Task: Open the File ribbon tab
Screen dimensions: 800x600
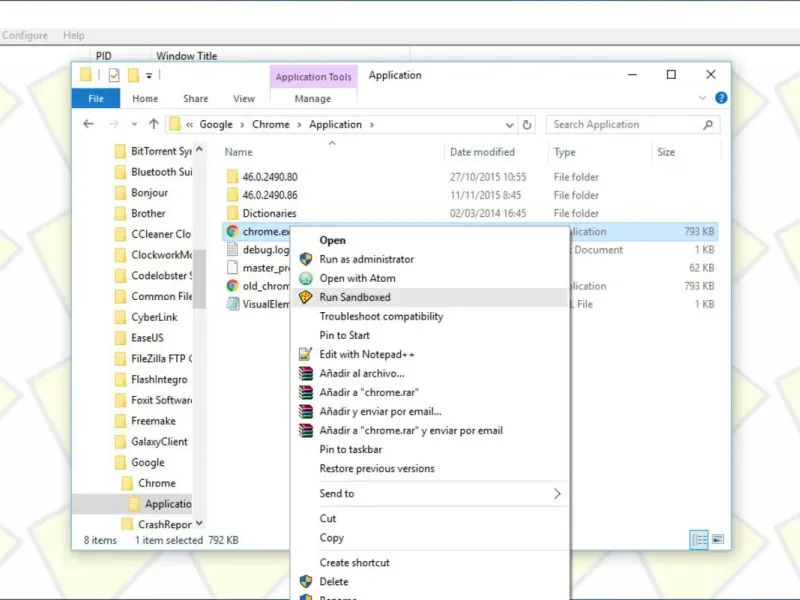Action: (96, 98)
